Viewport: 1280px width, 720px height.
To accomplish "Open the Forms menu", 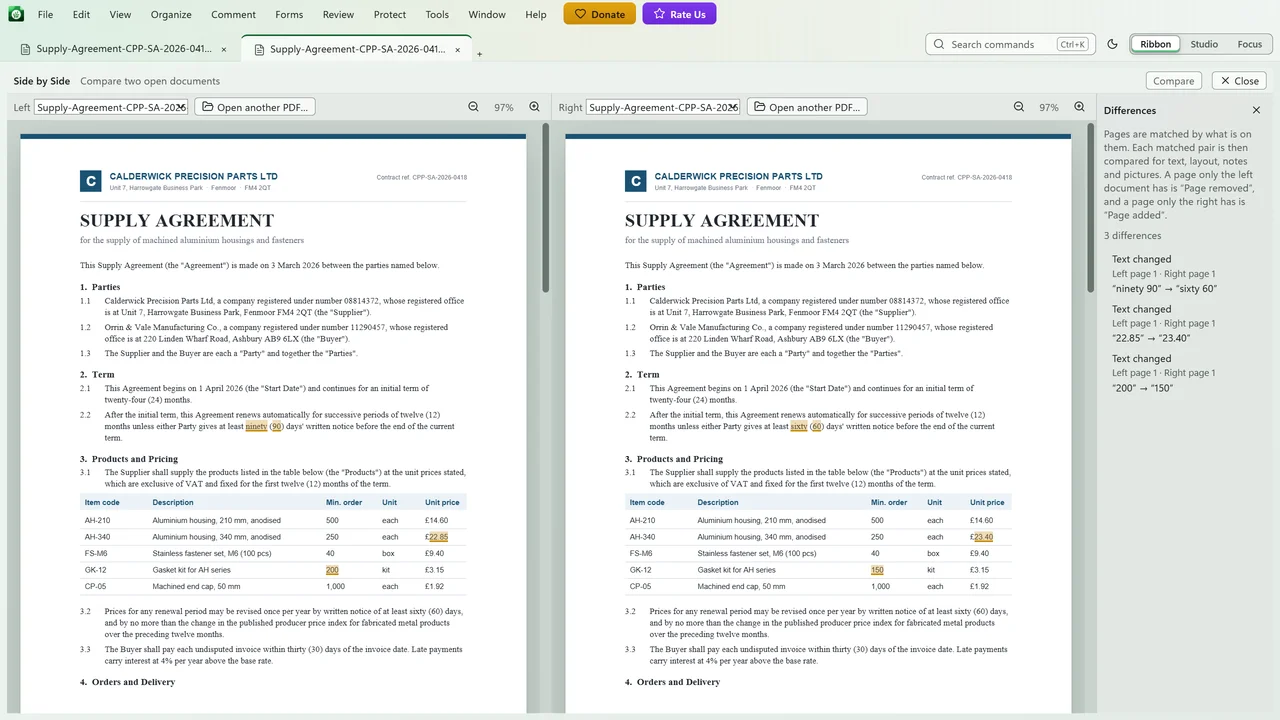I will point(289,15).
